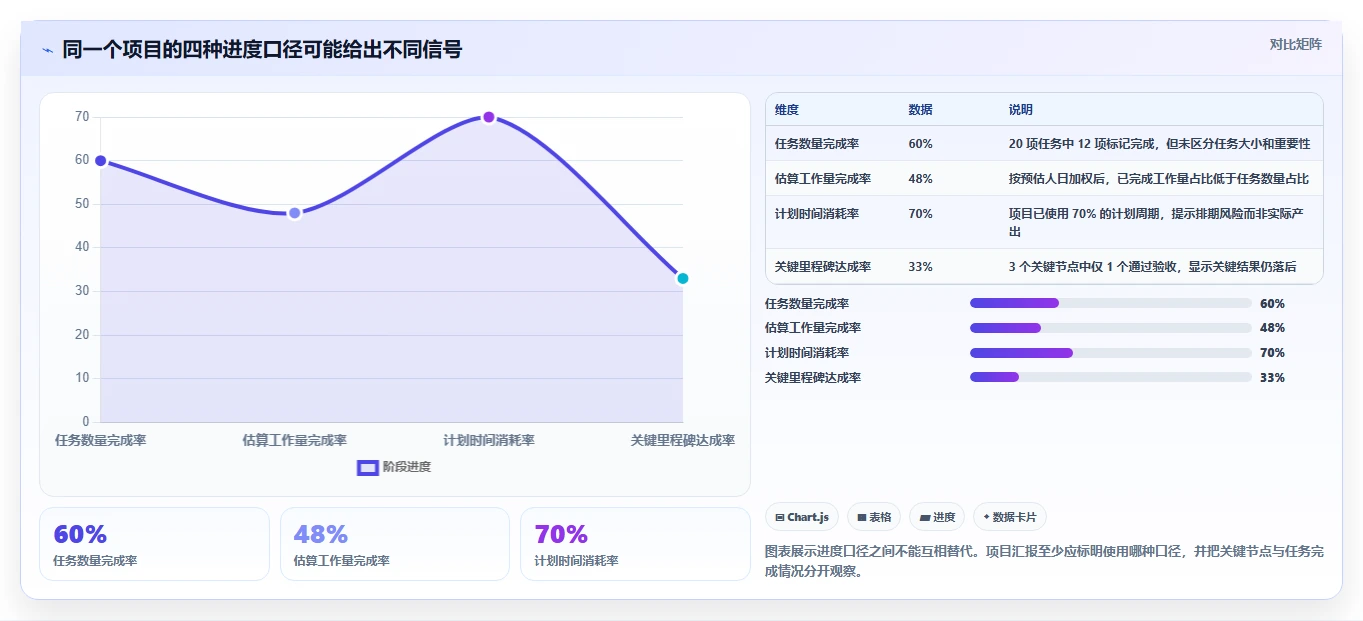1363x621 pixels.
Task: Toggle the 阶段进度 legend swatch
Action: (x=368, y=467)
